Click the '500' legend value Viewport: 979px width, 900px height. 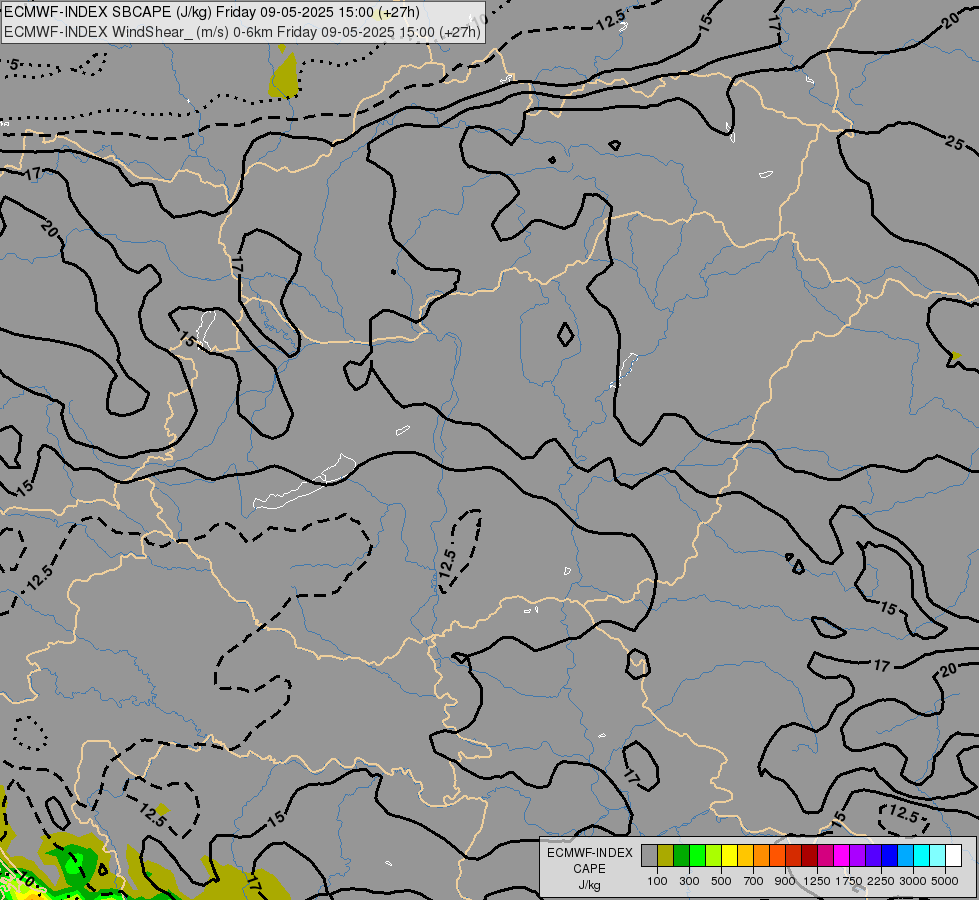tap(721, 881)
